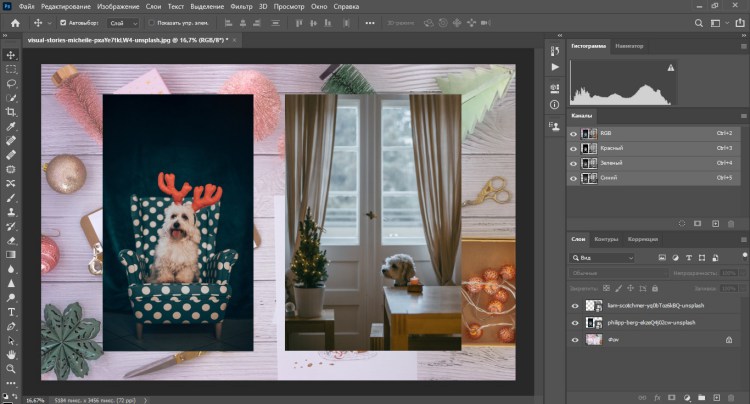Select the Синий channel thumbnail
The width and height of the screenshot is (750, 404).
point(589,178)
